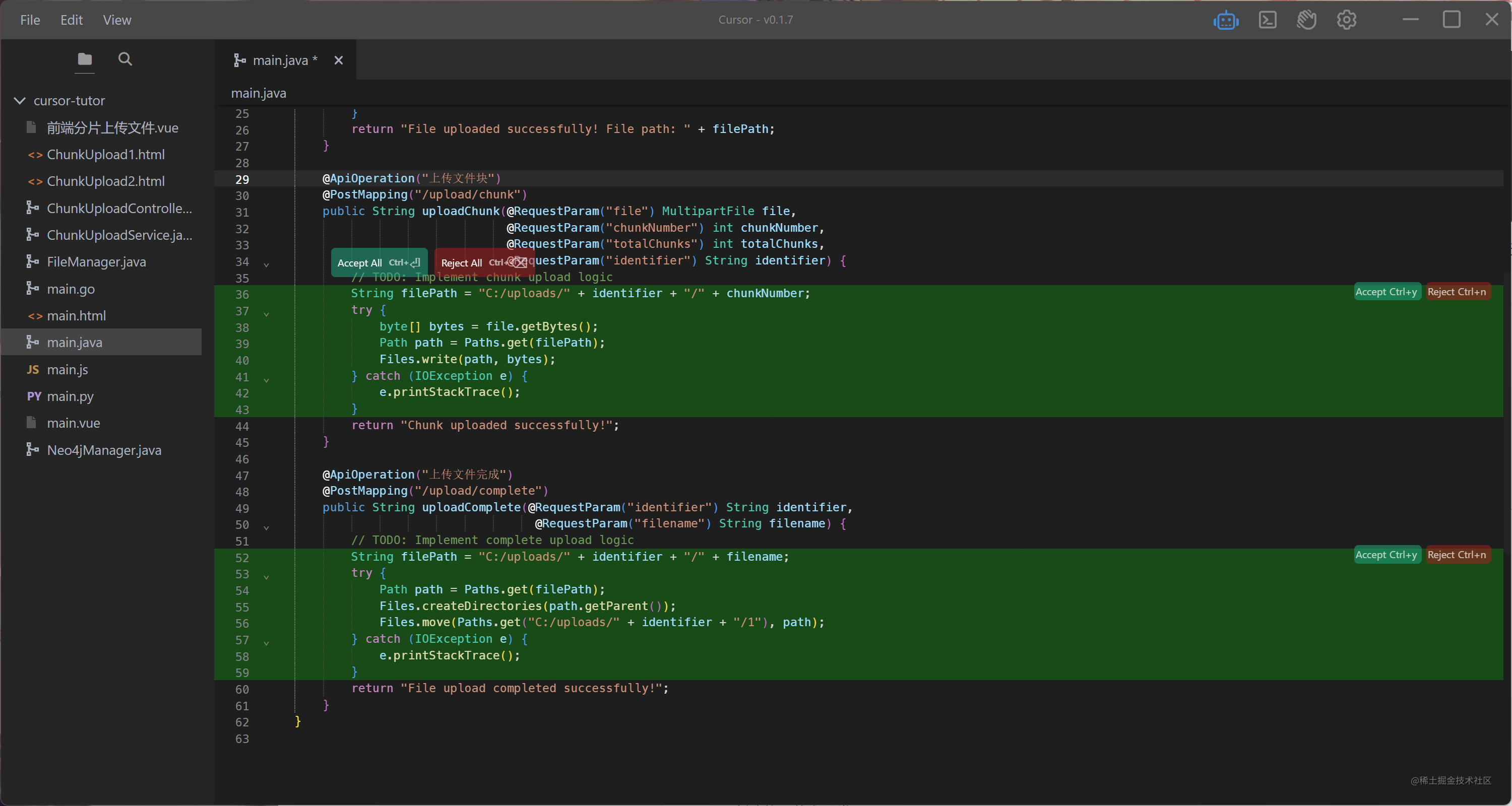Click the icon beside FileManager.java

tap(32, 261)
